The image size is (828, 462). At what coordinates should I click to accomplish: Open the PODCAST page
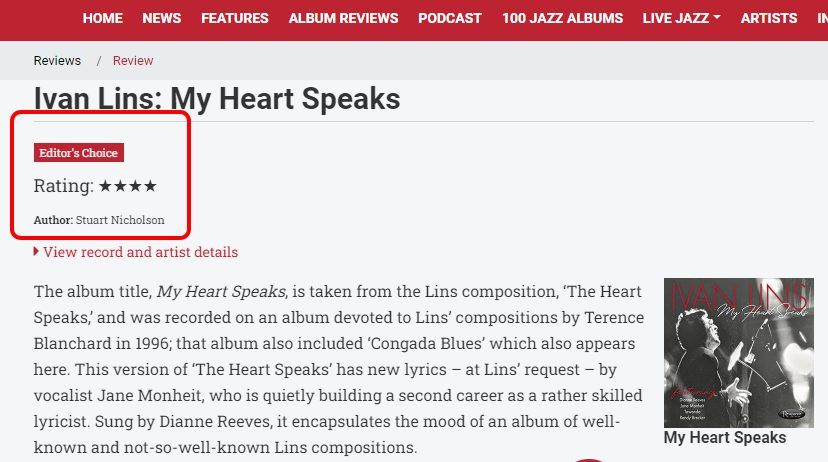450,18
